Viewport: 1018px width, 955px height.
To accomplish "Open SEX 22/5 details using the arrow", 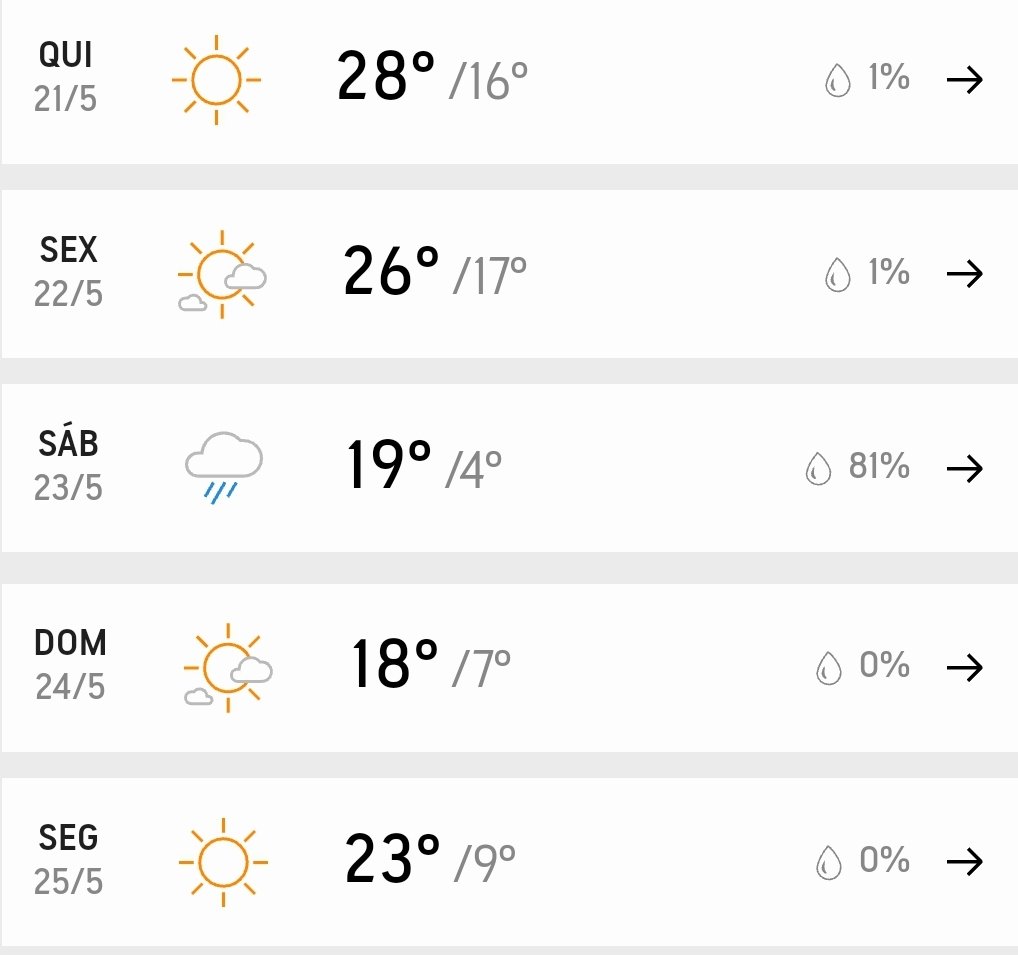I will 964,274.
